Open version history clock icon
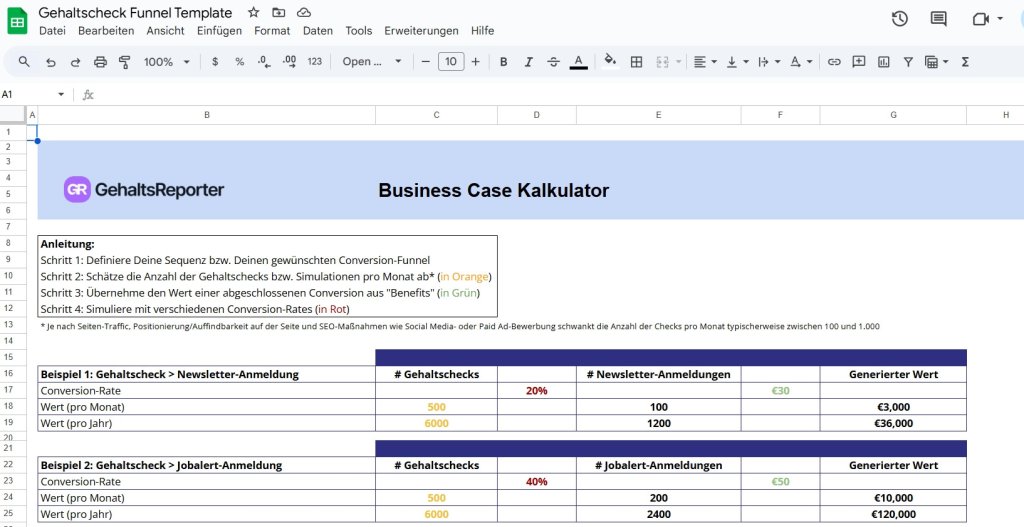 (x=900, y=19)
